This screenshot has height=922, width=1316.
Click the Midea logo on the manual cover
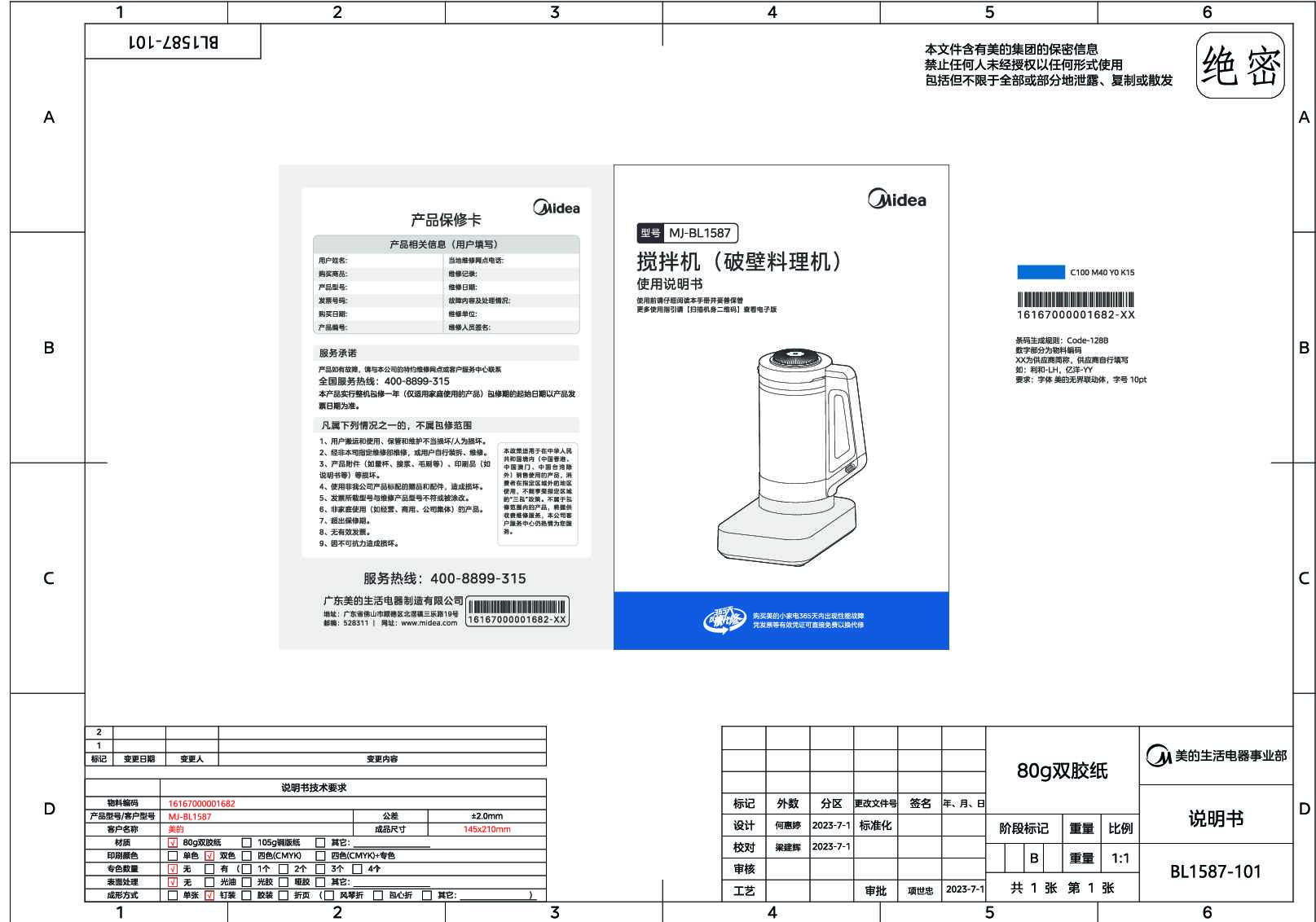coord(896,200)
